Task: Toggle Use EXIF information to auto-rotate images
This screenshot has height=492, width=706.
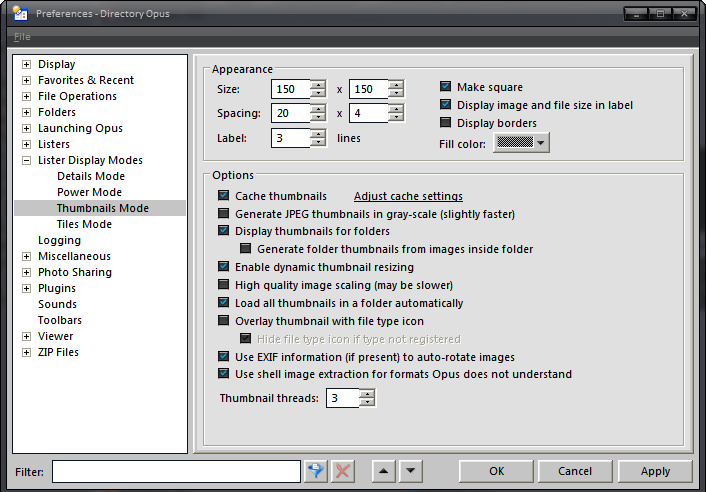Action: 223,357
